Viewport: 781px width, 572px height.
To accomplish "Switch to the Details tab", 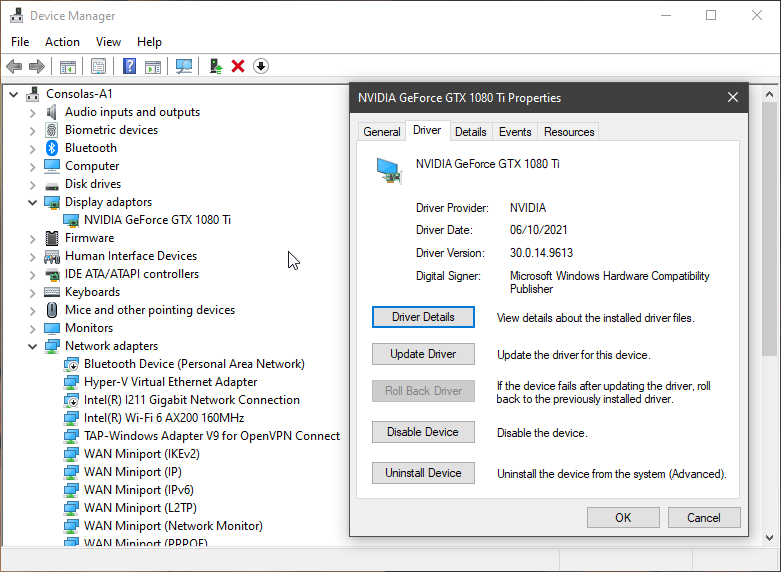I will click(471, 132).
